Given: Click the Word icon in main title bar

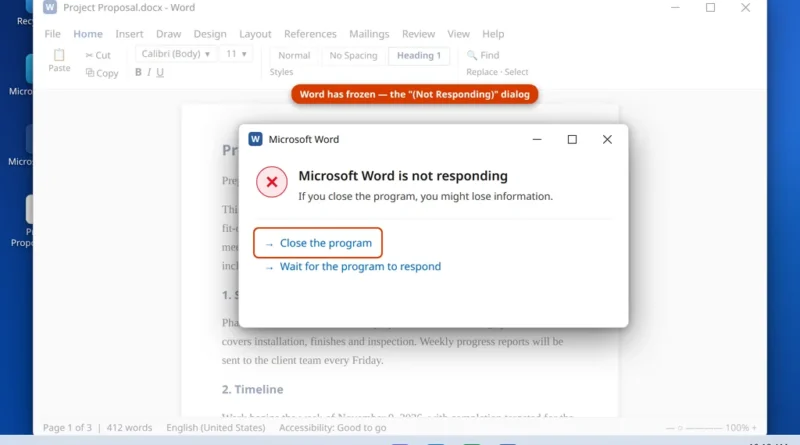Looking at the screenshot, I should pyautogui.click(x=49, y=7).
